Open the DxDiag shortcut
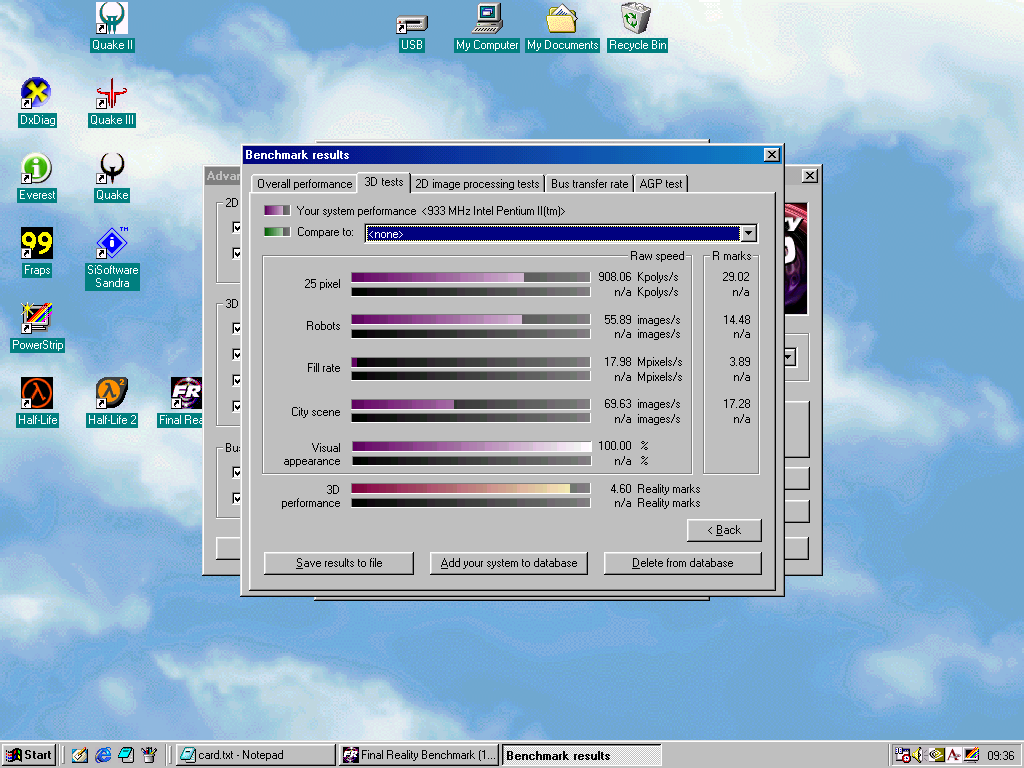This screenshot has width=1024, height=768. (37, 95)
